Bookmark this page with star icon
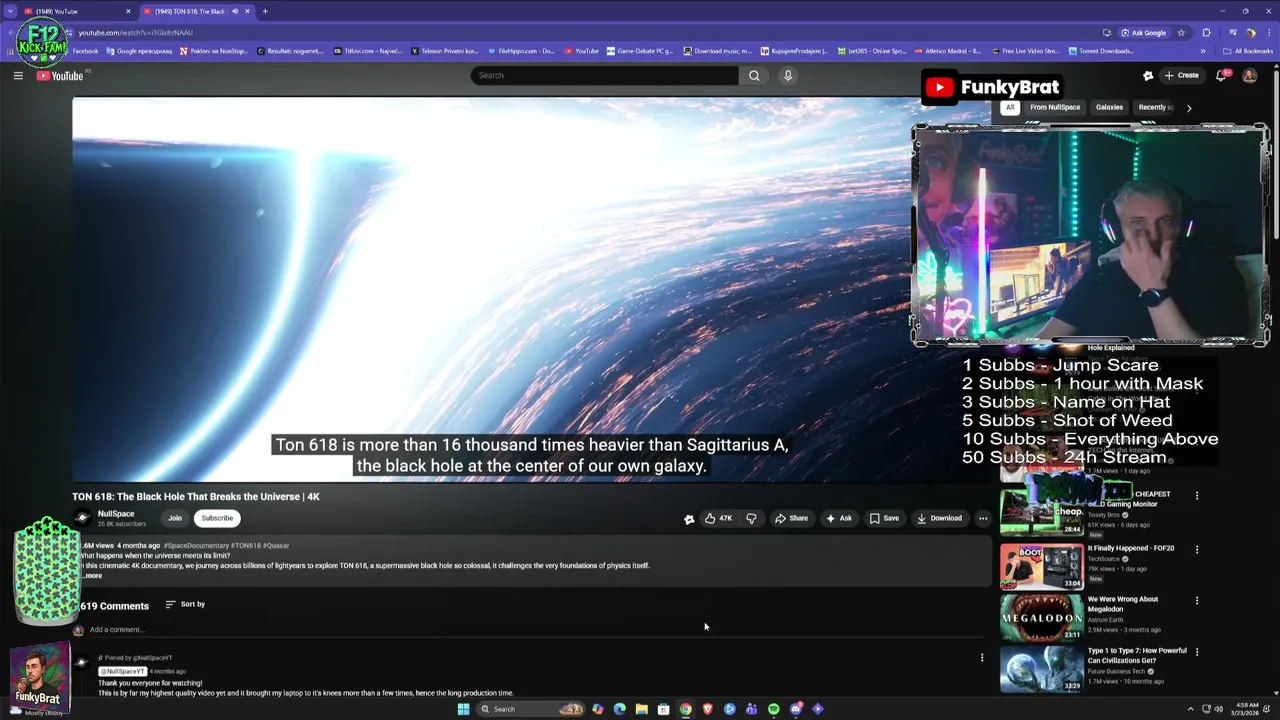The width and height of the screenshot is (1280, 720). [1181, 32]
